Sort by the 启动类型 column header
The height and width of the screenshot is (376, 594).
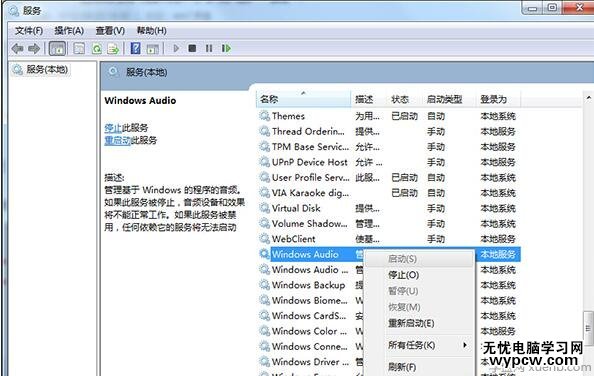(449, 99)
